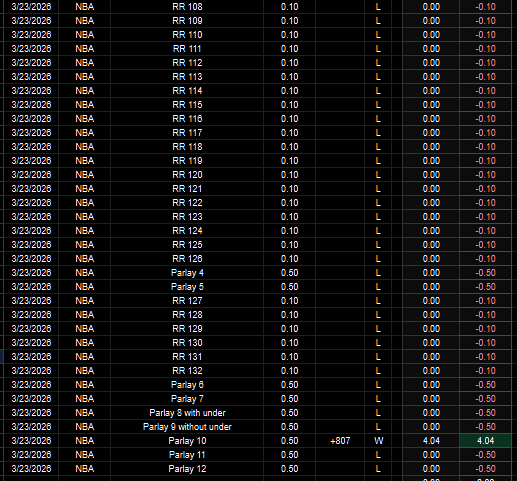Select the Parlay 6 cell
517x481 pixels.
[x=187, y=385]
